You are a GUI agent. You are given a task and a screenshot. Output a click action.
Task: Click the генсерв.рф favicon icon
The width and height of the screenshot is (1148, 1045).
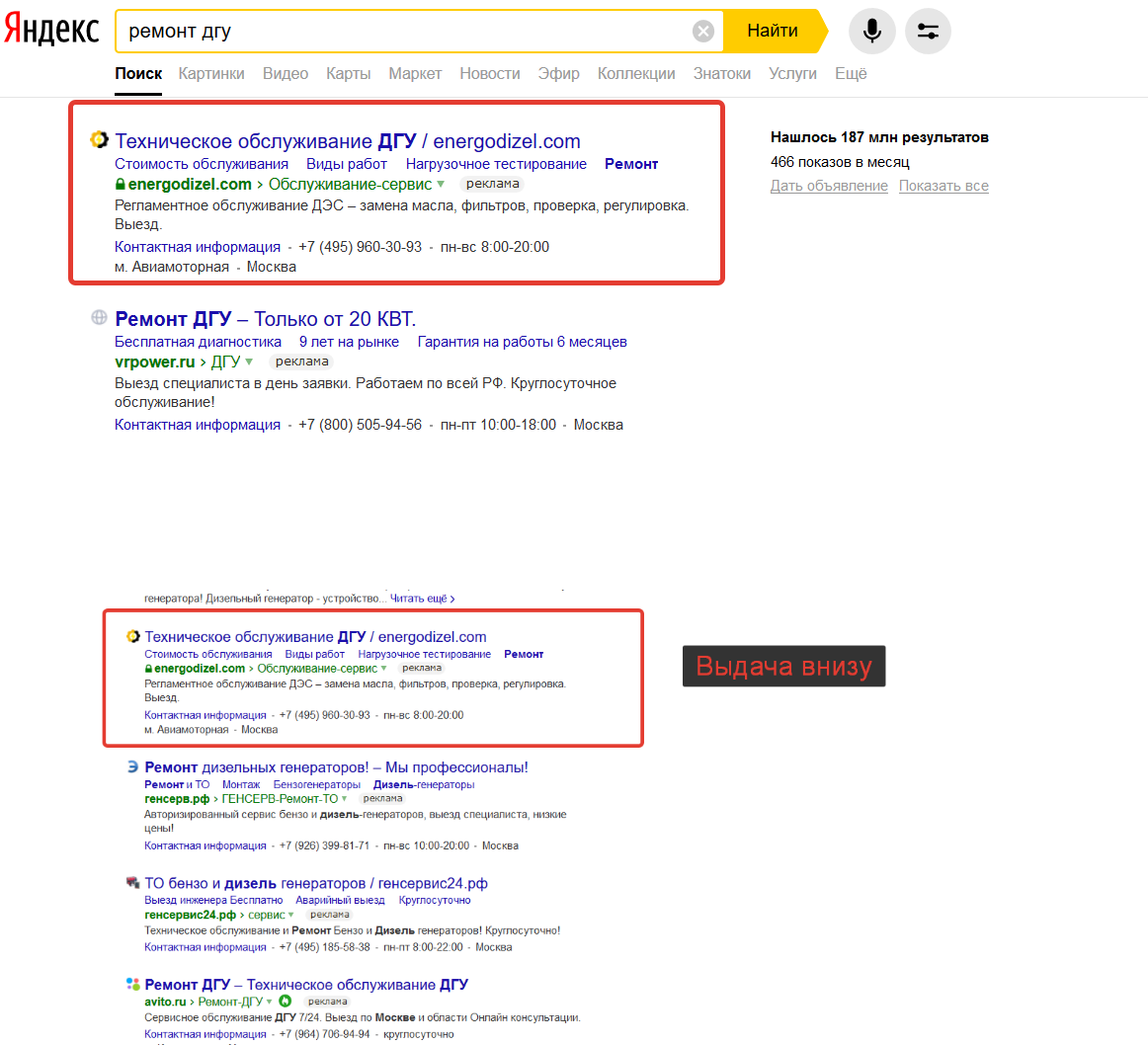[132, 766]
